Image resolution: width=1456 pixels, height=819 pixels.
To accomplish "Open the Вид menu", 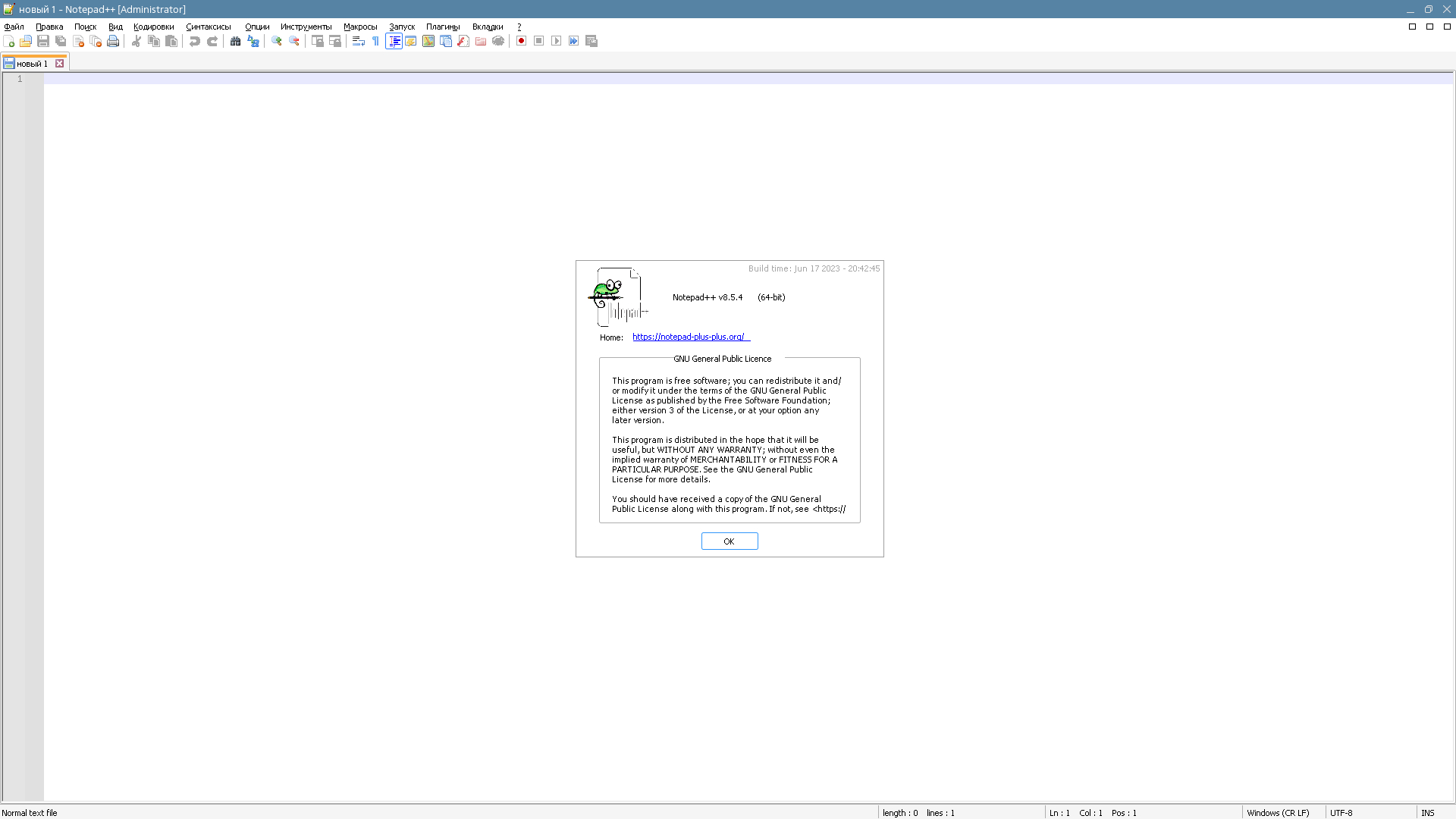I will click(115, 27).
